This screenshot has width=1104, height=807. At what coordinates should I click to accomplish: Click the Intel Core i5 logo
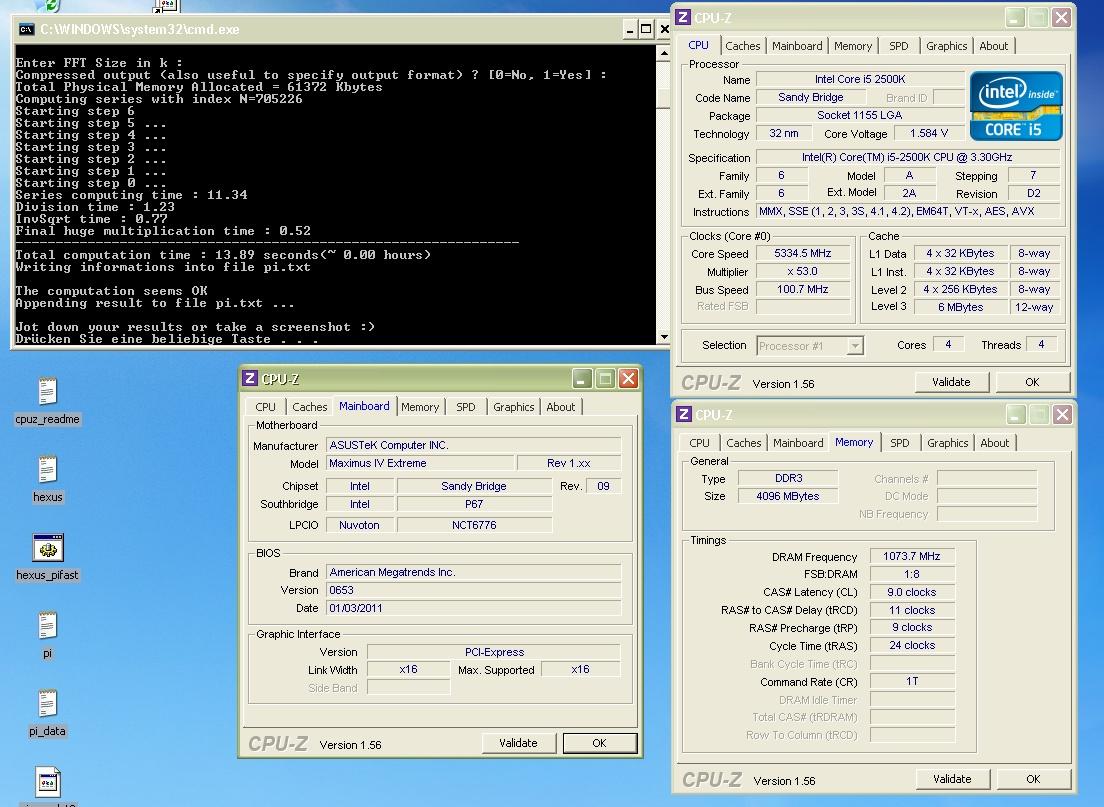coord(1015,106)
